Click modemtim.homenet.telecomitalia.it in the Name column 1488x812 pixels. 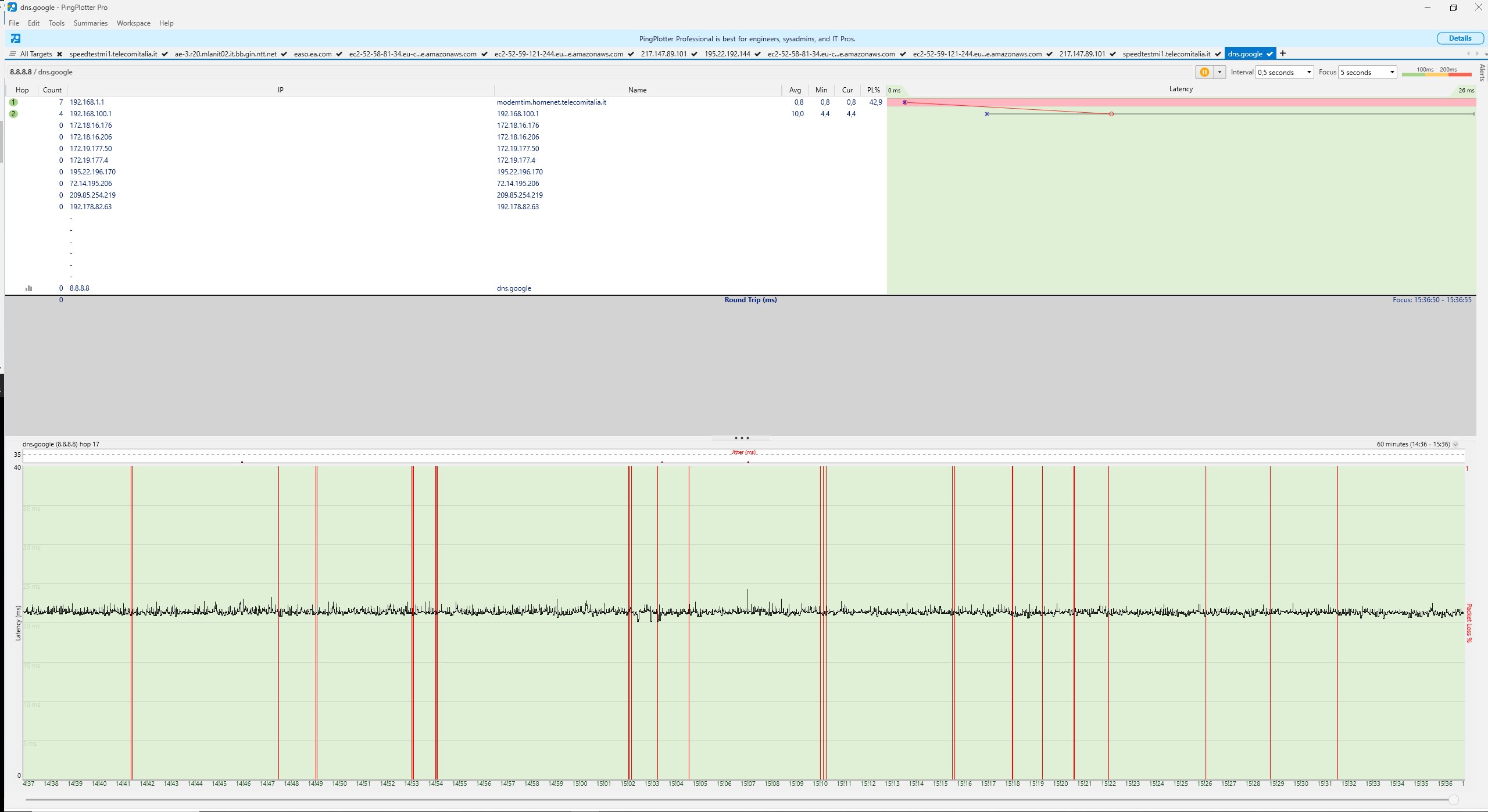tap(551, 102)
